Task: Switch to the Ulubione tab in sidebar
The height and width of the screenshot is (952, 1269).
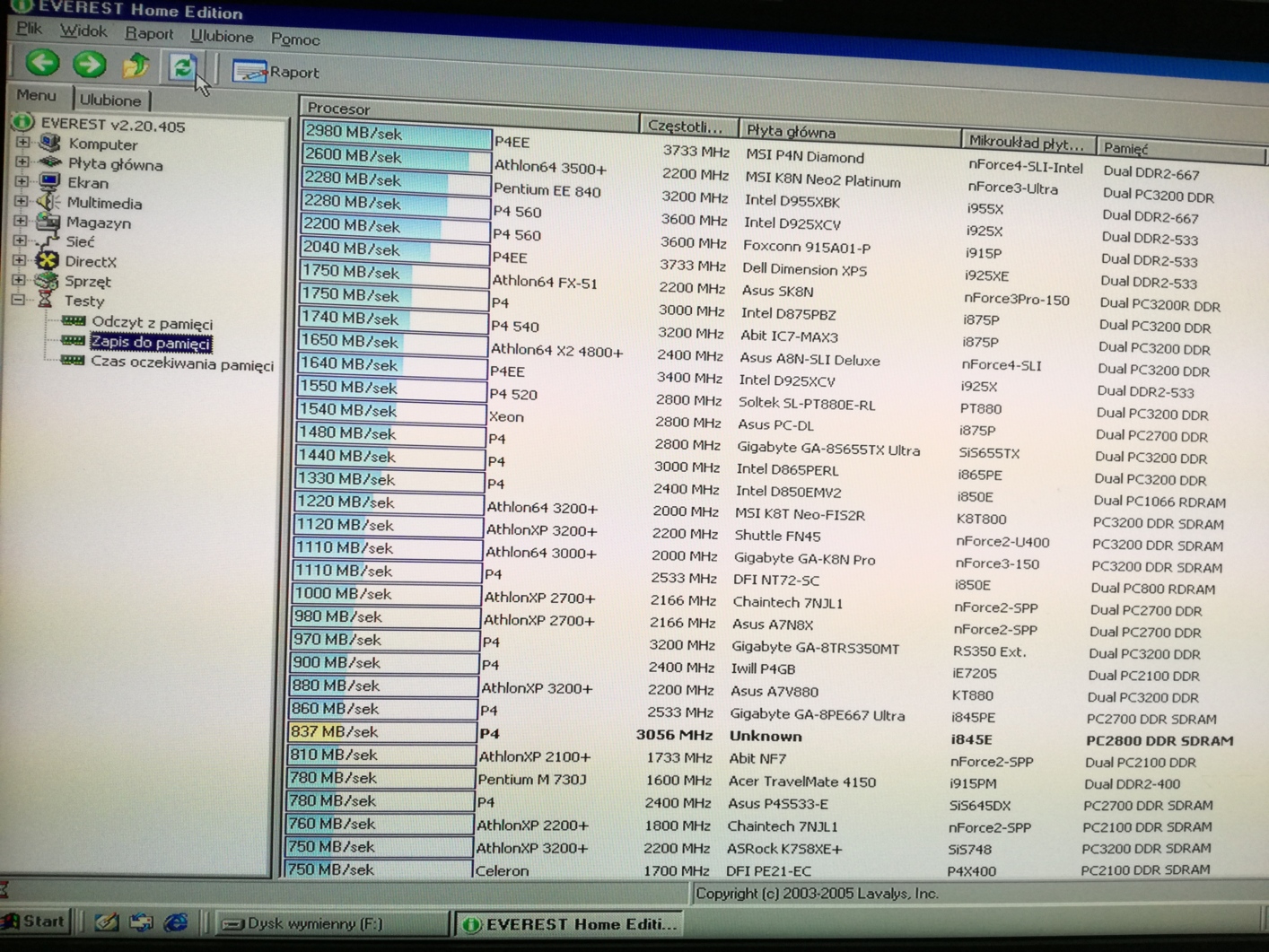Action: pyautogui.click(x=110, y=100)
